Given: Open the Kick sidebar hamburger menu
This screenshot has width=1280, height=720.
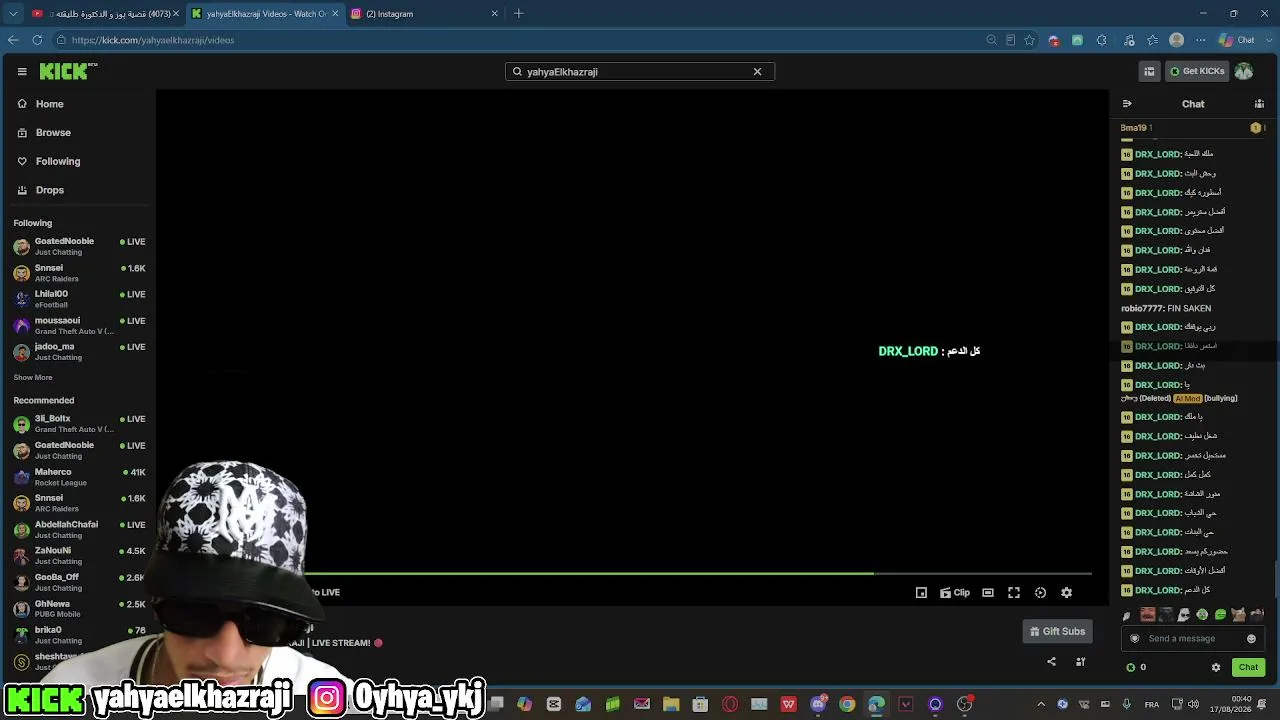Looking at the screenshot, I should [x=22, y=71].
